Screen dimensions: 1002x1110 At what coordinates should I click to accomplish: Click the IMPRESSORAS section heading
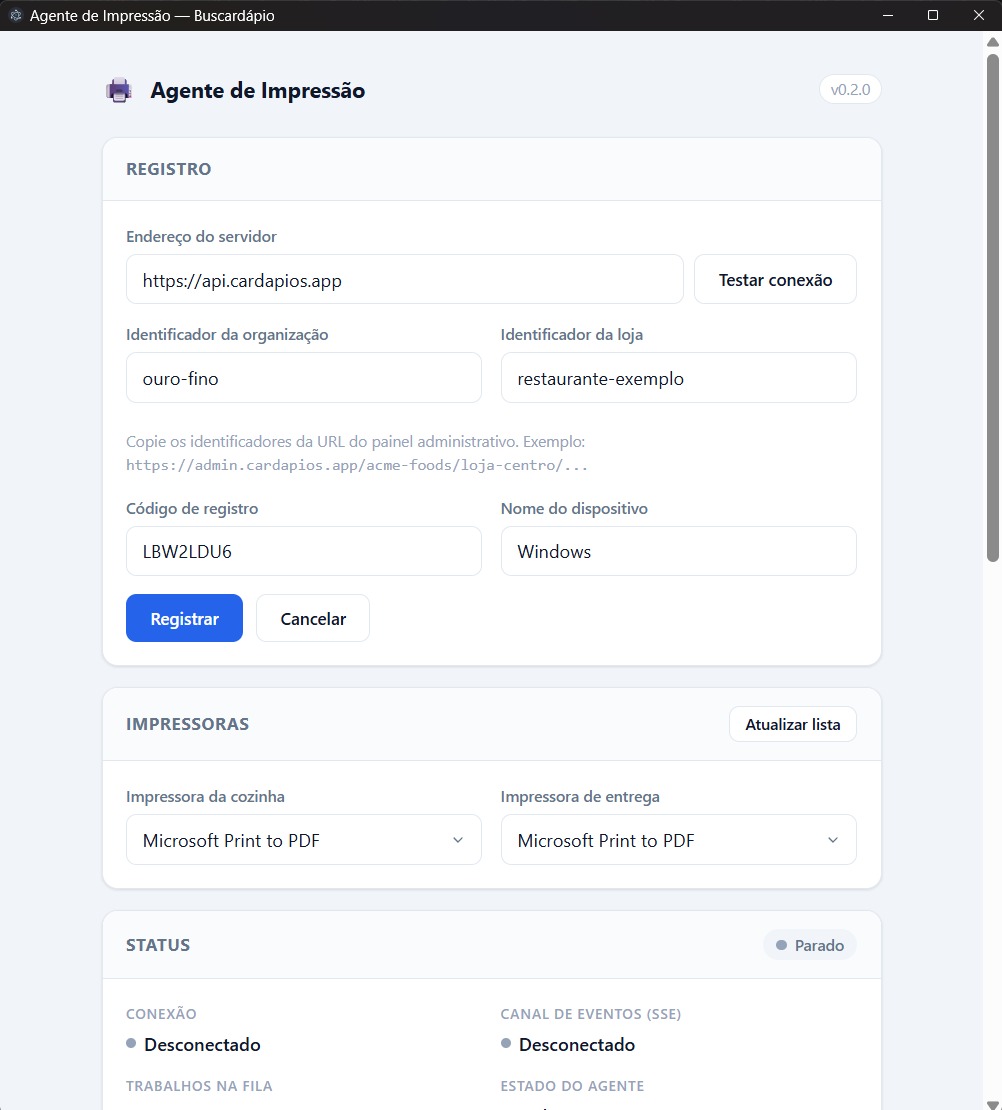coord(188,723)
